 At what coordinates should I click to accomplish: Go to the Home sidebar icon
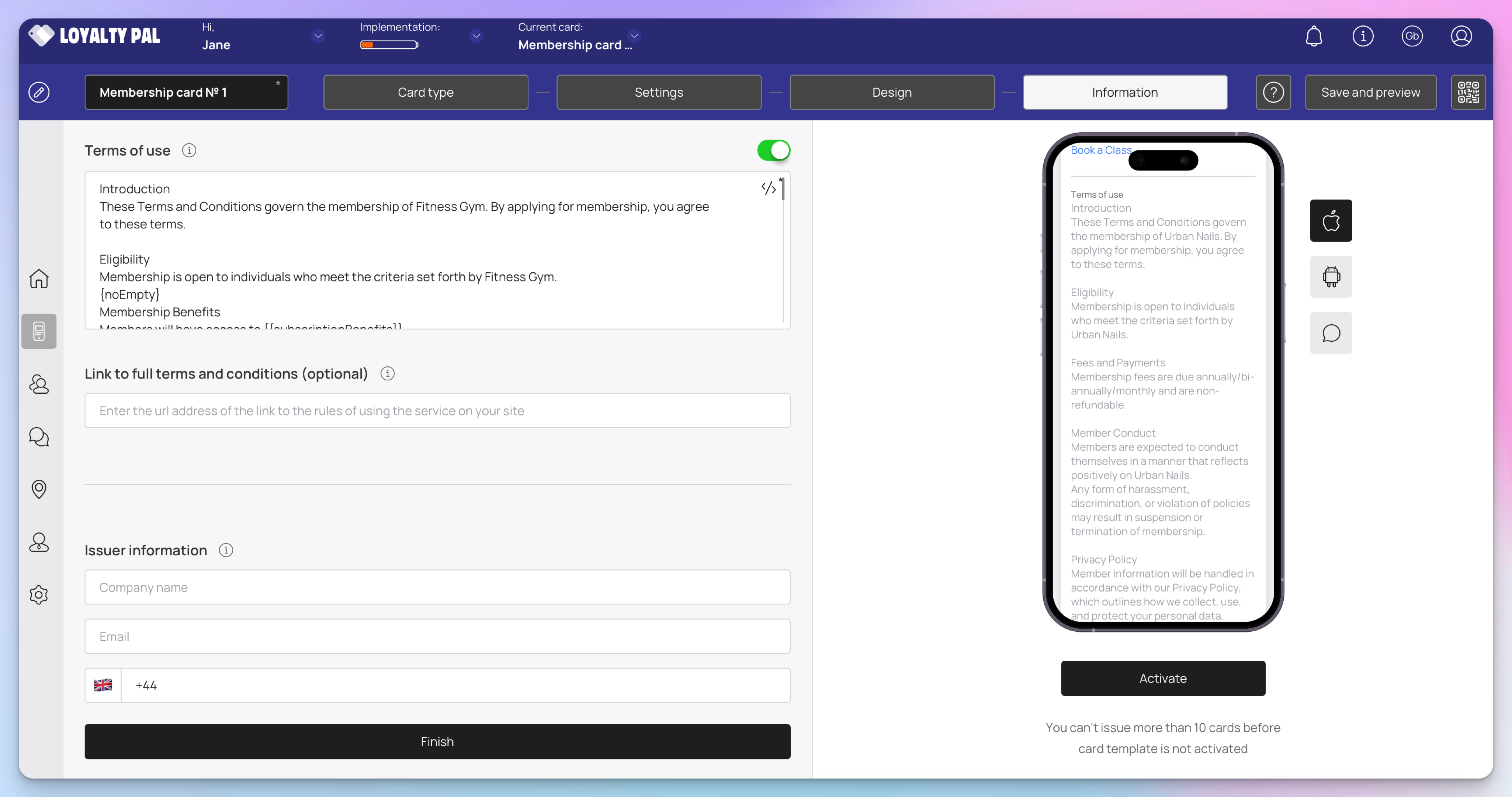click(x=39, y=278)
